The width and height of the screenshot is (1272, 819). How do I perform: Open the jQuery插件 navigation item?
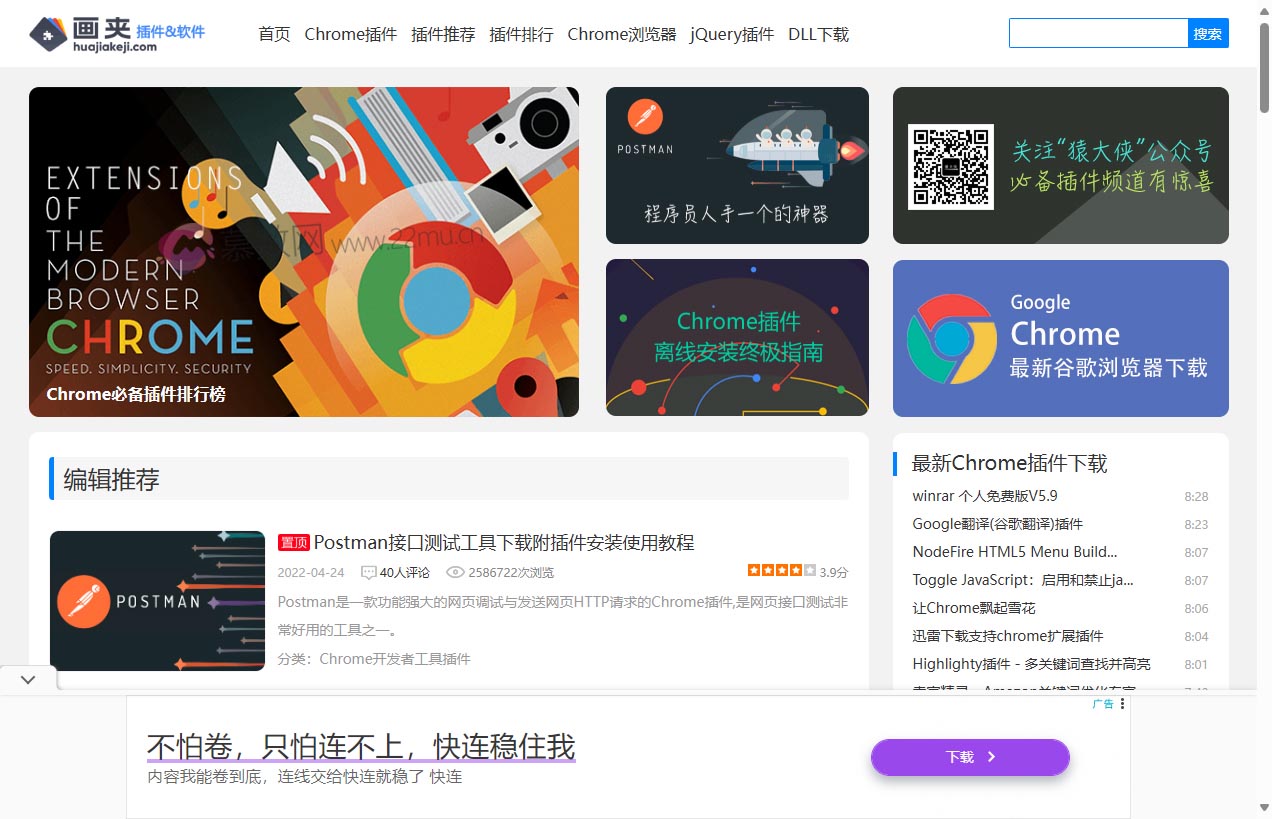pos(730,33)
